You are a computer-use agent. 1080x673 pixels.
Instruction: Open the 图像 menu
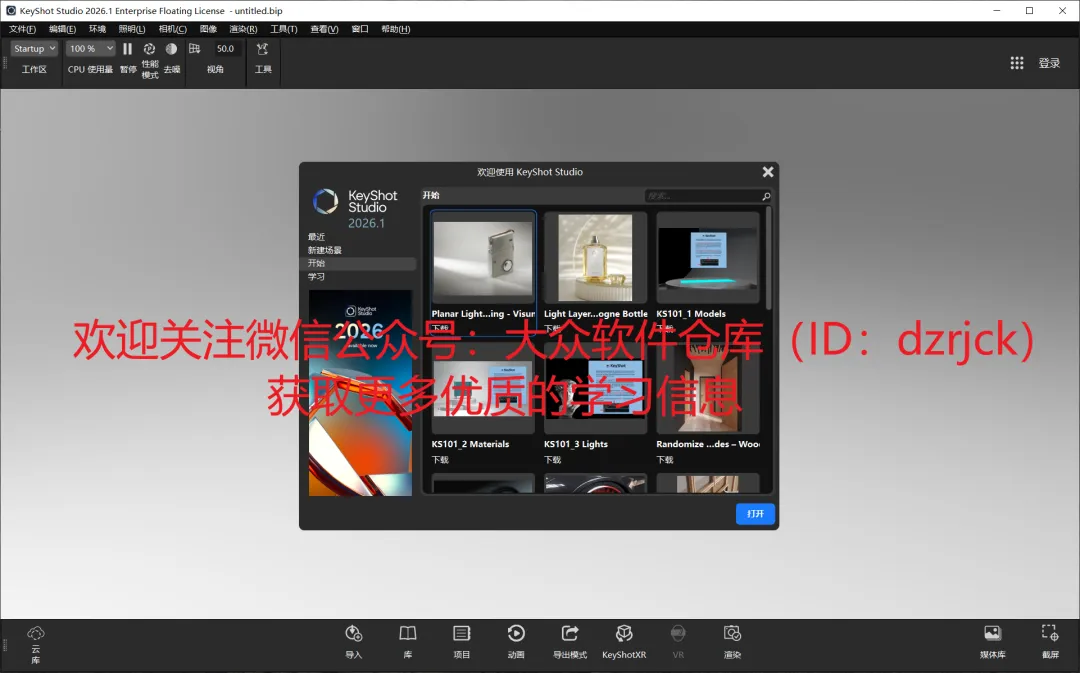tap(208, 29)
